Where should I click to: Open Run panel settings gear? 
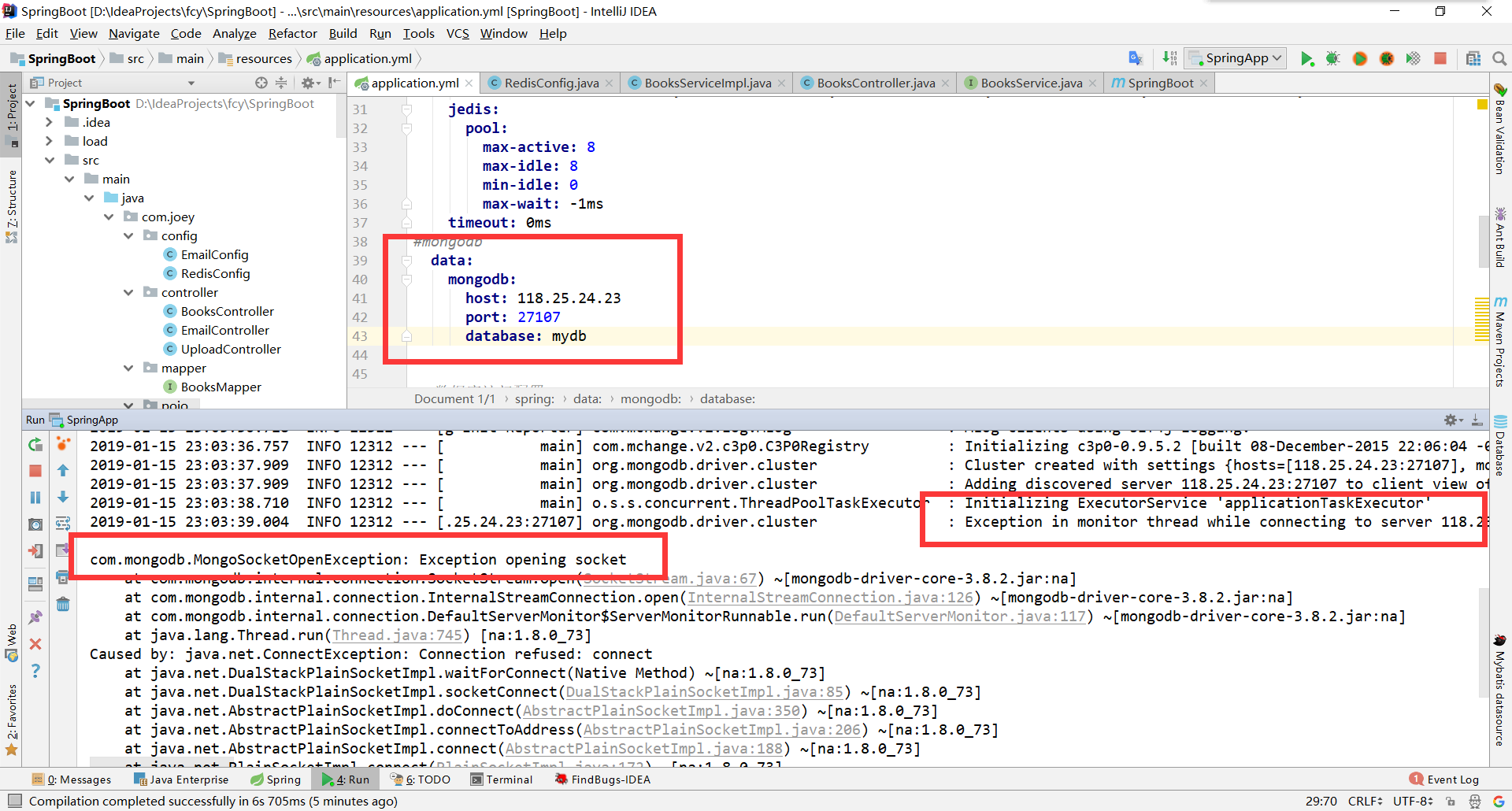coord(1453,420)
